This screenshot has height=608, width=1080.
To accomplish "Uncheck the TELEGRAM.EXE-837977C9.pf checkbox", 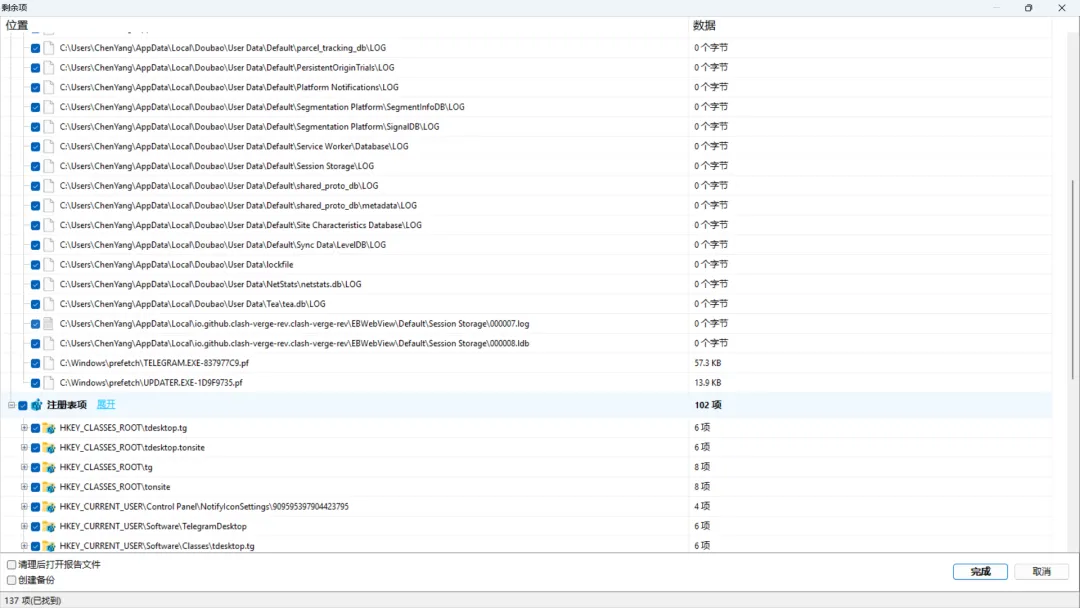I will click(35, 363).
